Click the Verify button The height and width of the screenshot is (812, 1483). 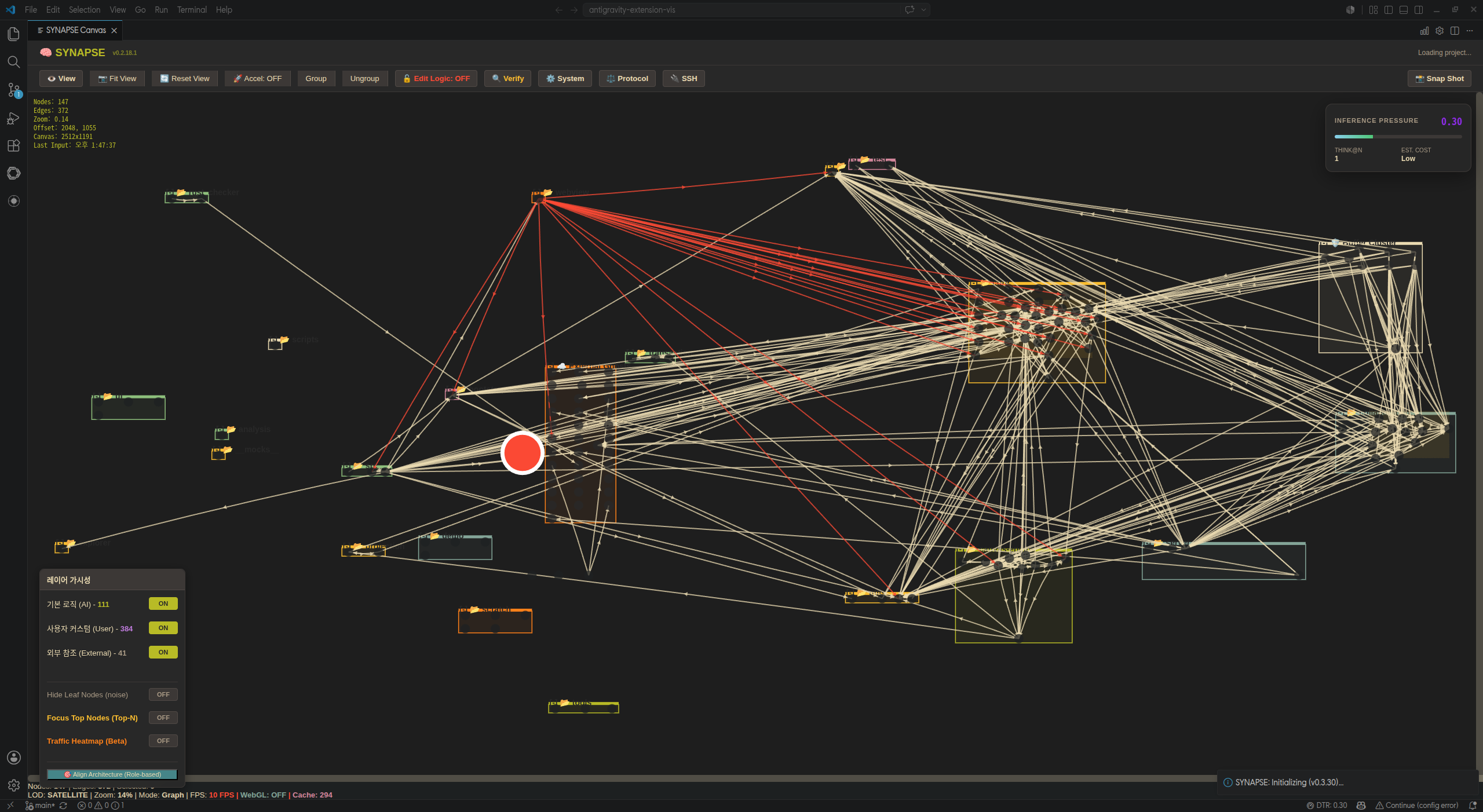(508, 79)
